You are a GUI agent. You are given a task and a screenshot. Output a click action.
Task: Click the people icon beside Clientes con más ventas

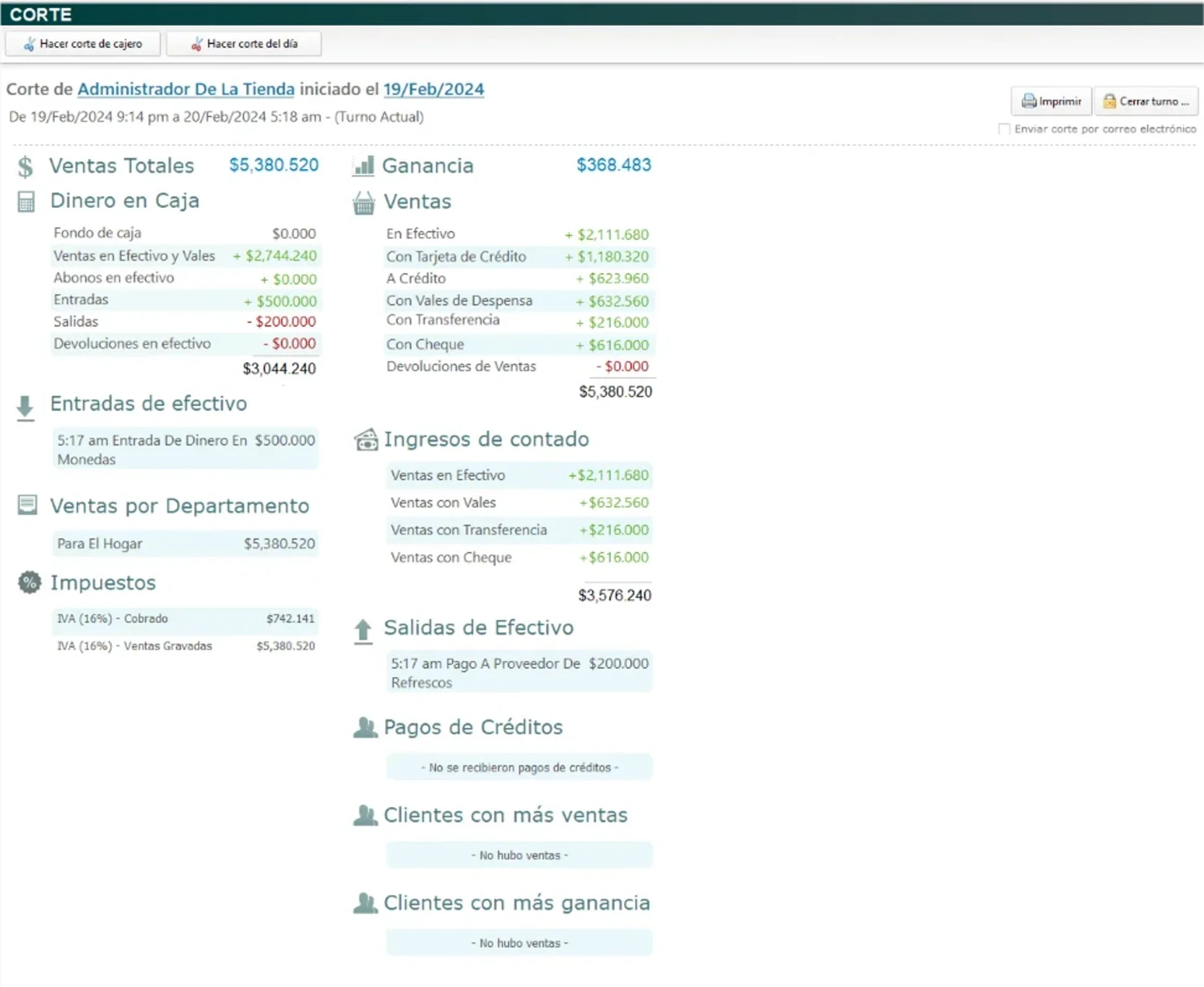[365, 815]
